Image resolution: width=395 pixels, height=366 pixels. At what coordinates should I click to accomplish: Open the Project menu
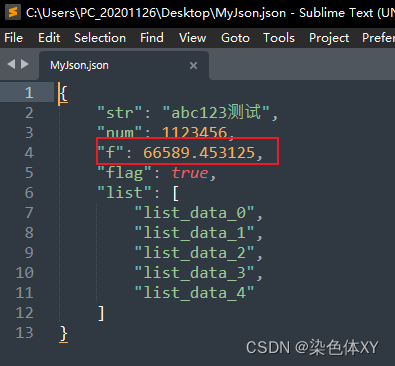(329, 38)
